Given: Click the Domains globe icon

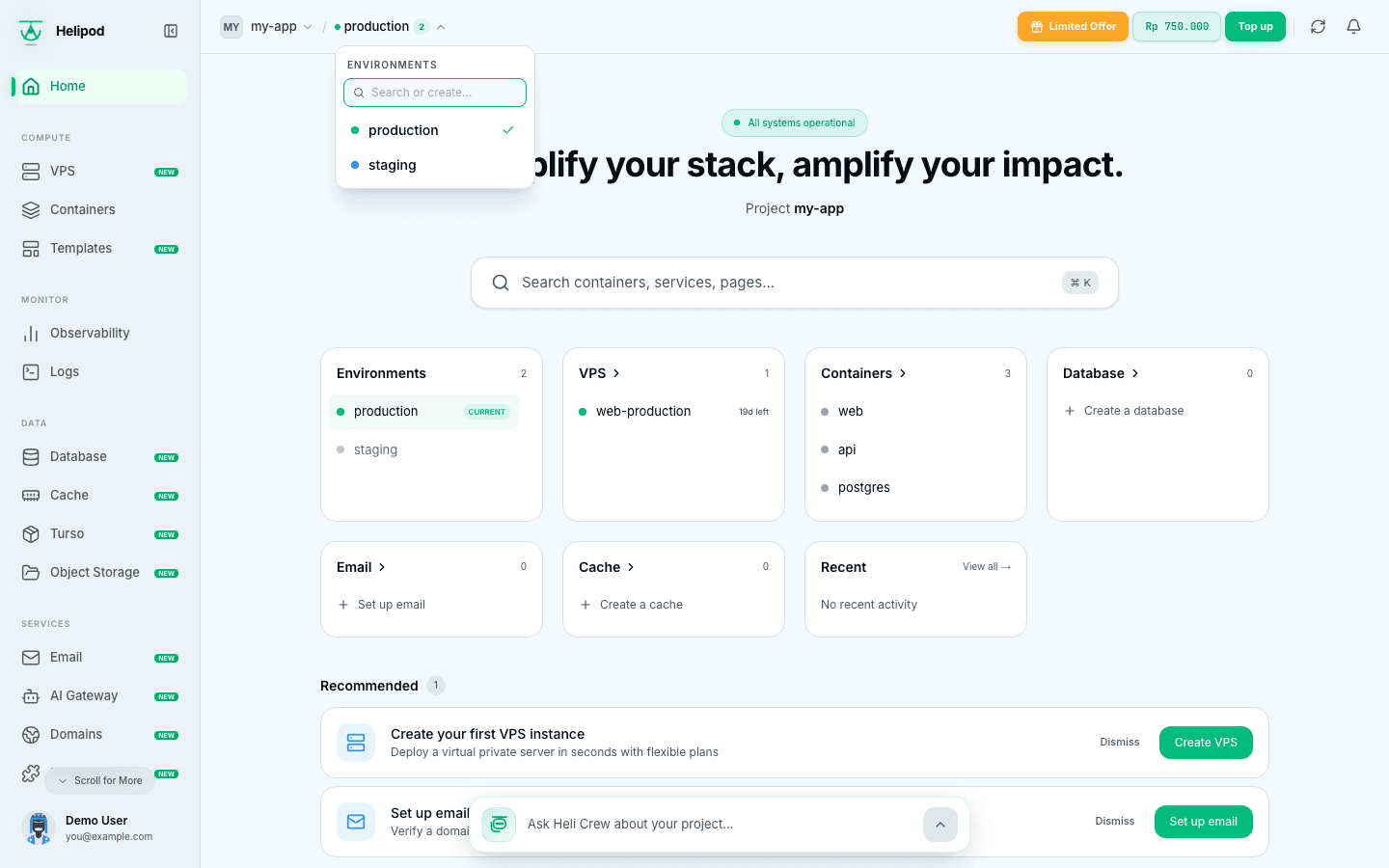Looking at the screenshot, I should [x=31, y=734].
